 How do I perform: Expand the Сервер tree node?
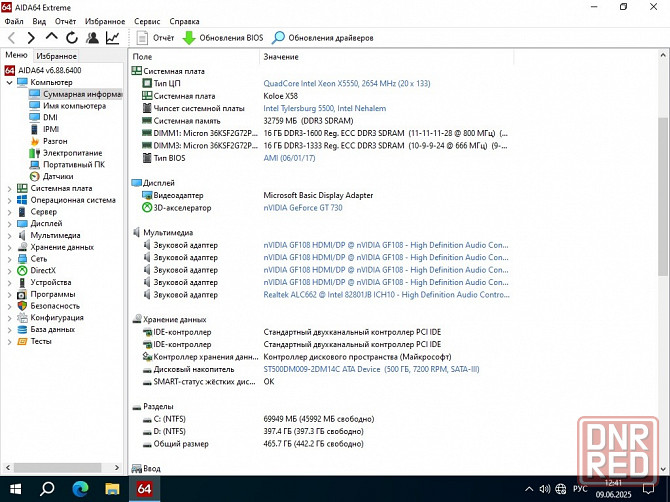9,212
